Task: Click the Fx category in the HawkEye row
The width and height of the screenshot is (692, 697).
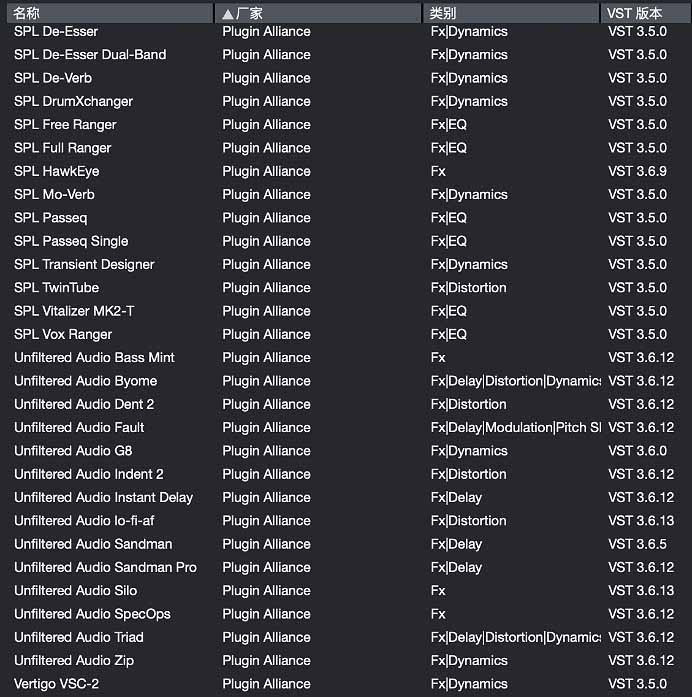Action: (x=438, y=171)
